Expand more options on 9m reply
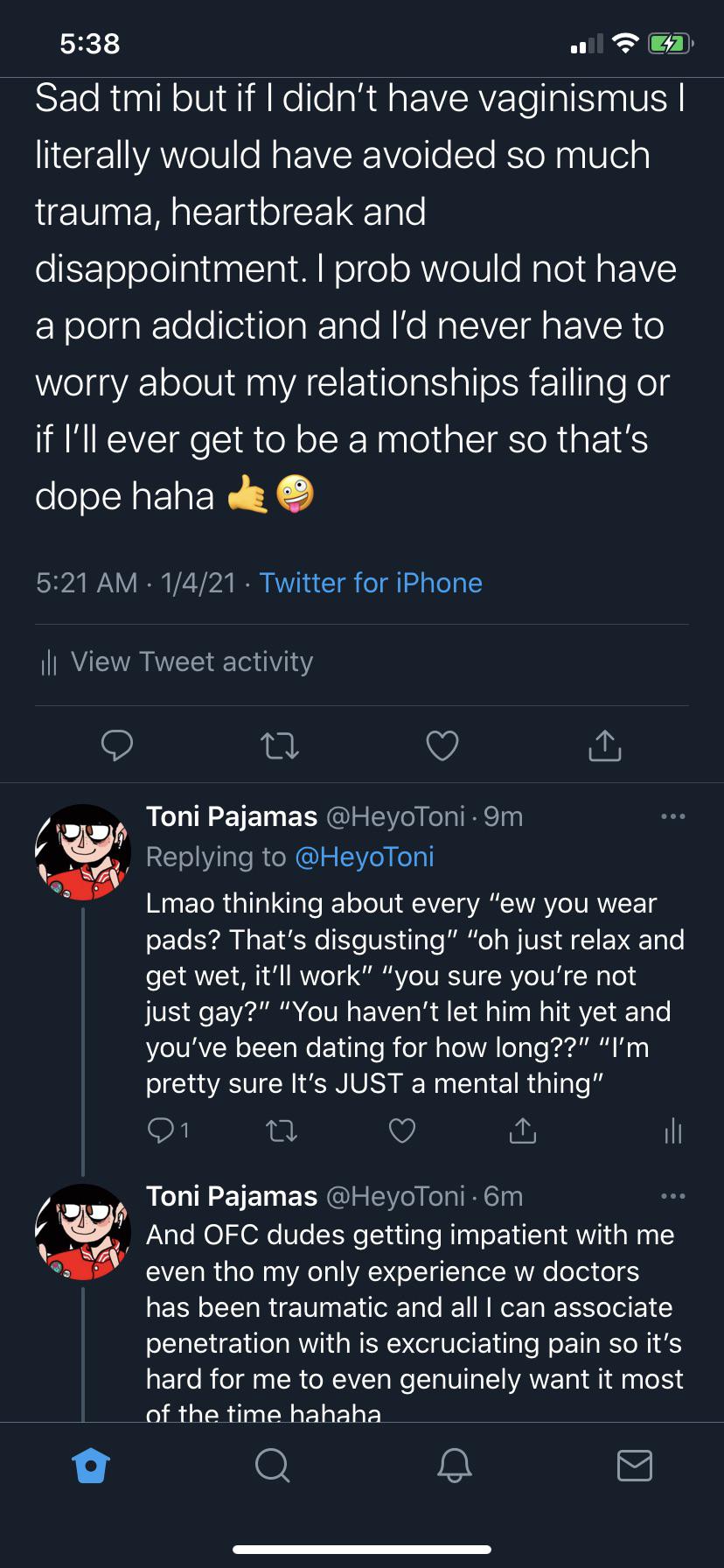 672,817
